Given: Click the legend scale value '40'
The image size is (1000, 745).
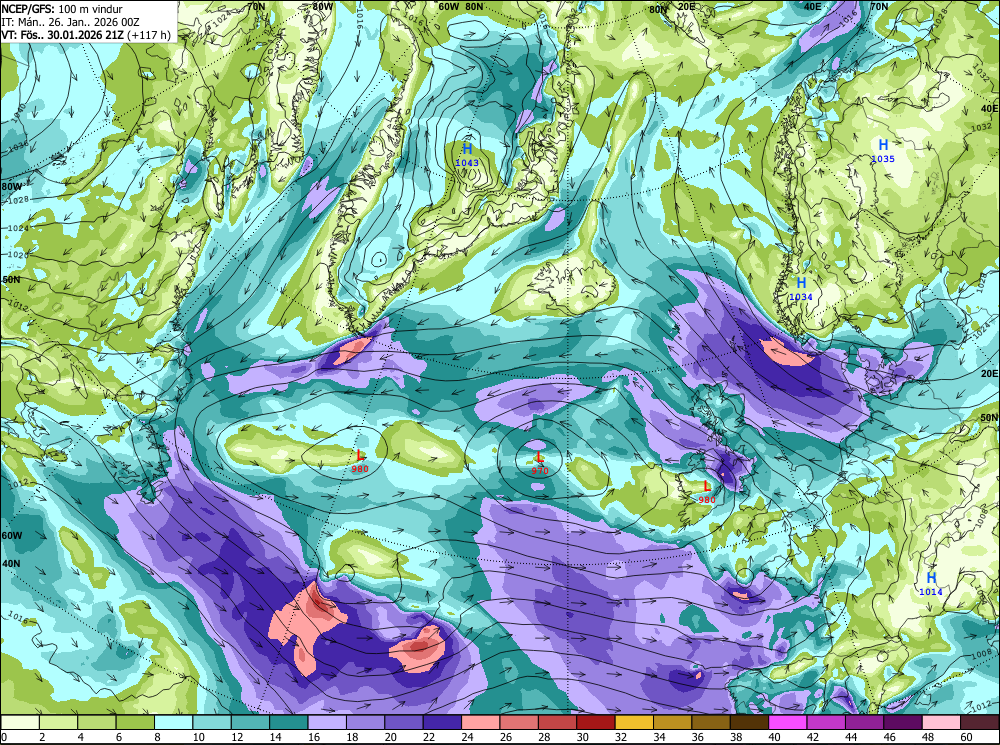Looking at the screenshot, I should coord(774,737).
